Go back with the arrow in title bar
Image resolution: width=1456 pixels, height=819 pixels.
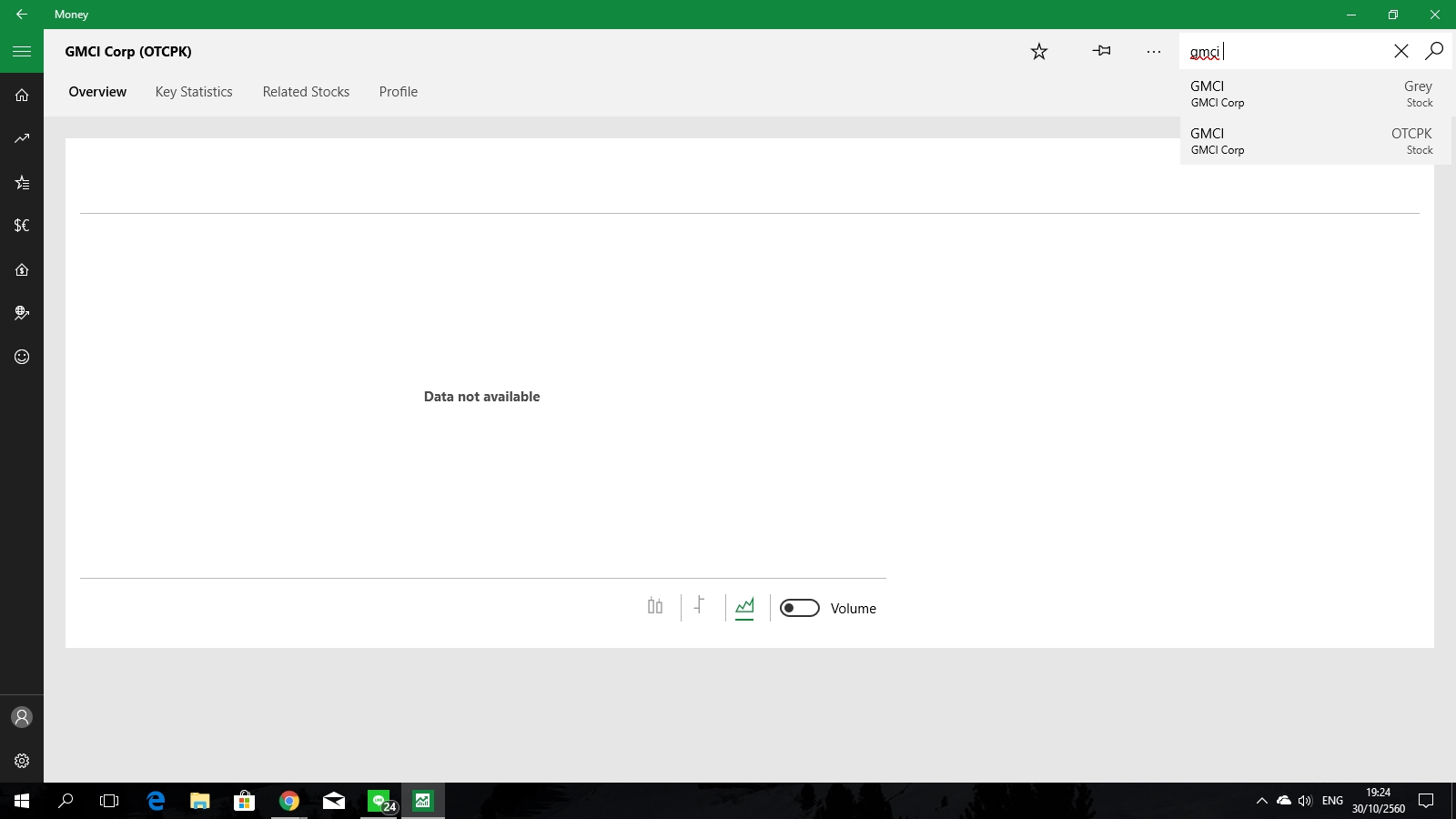click(22, 15)
